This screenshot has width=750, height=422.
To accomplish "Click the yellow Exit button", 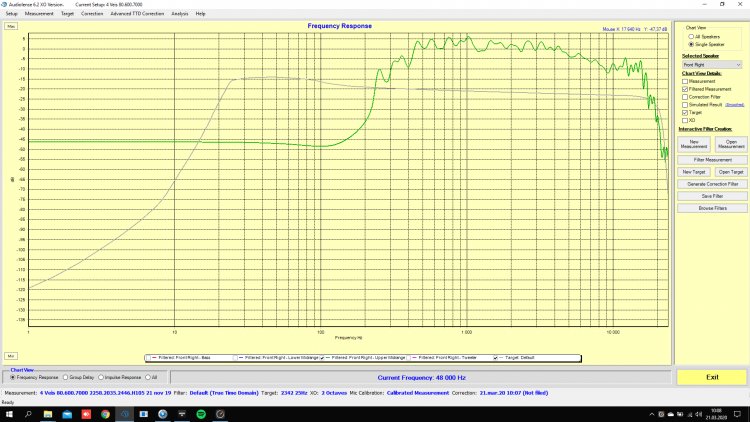I will coord(712,377).
